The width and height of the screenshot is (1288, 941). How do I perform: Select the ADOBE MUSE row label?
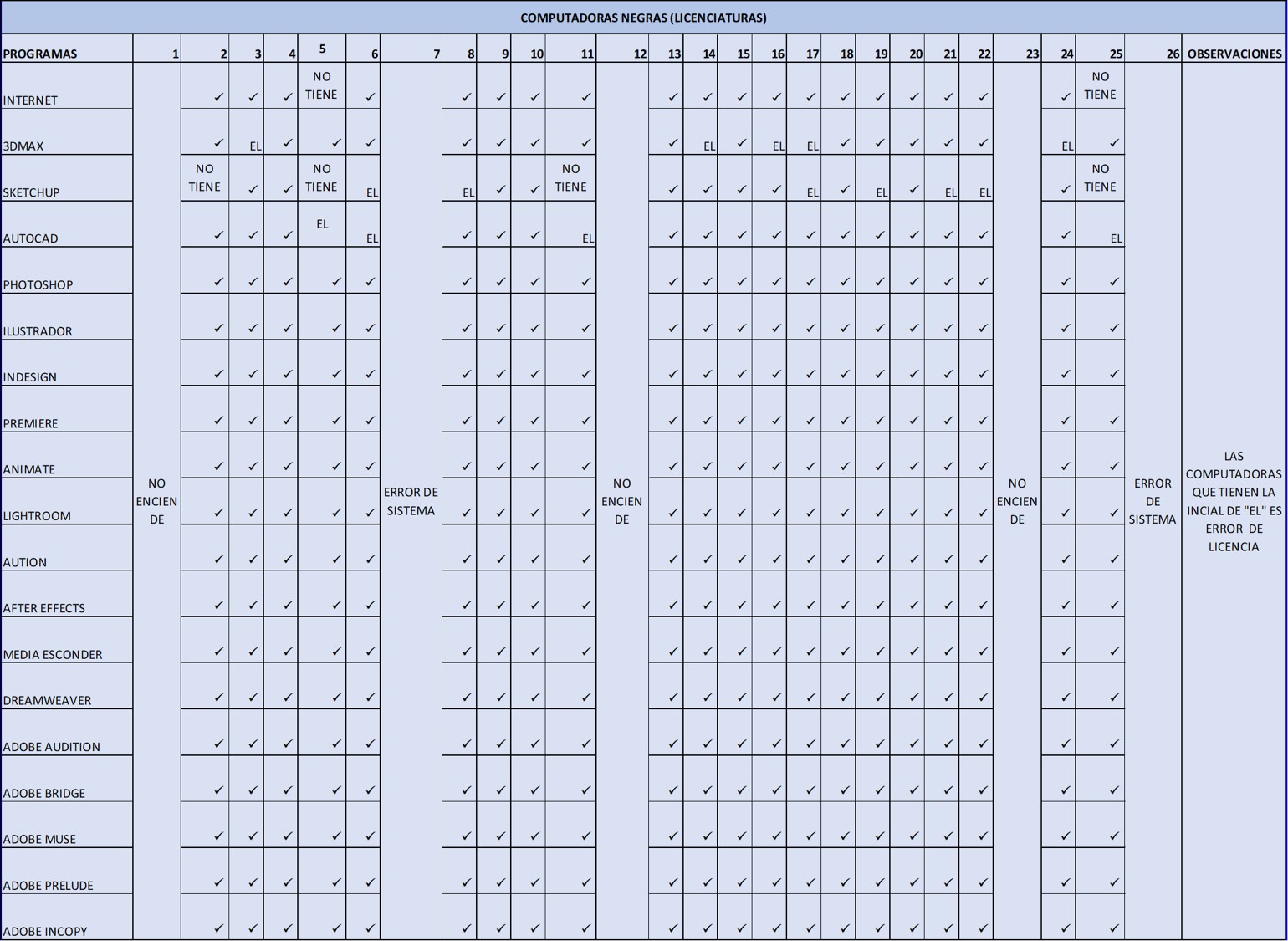click(67, 825)
